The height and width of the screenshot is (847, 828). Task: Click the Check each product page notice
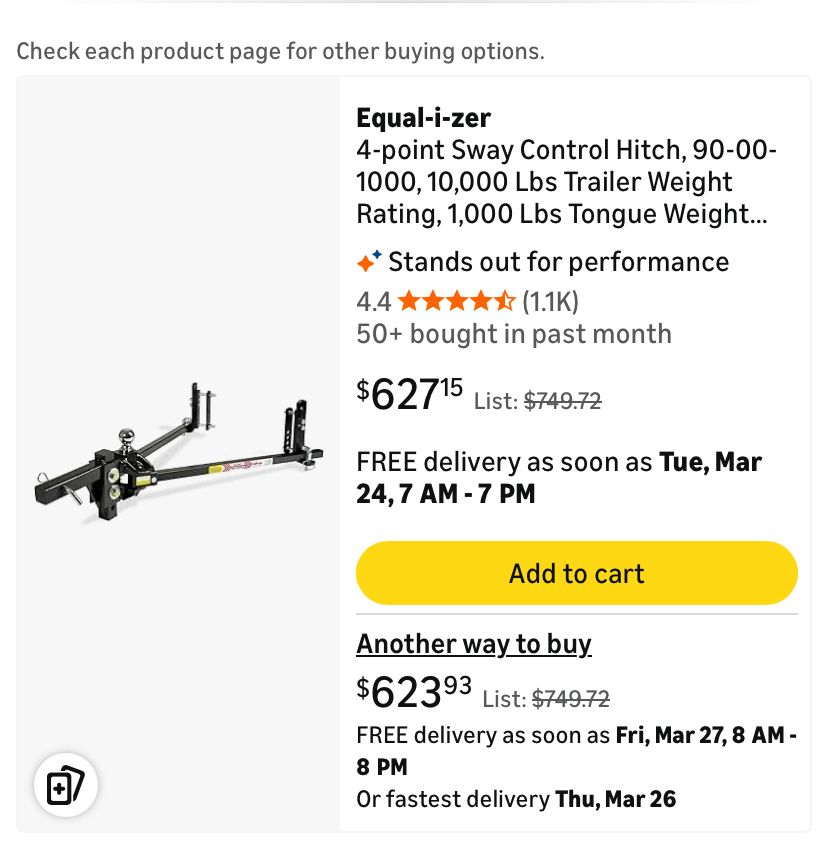[x=280, y=51]
